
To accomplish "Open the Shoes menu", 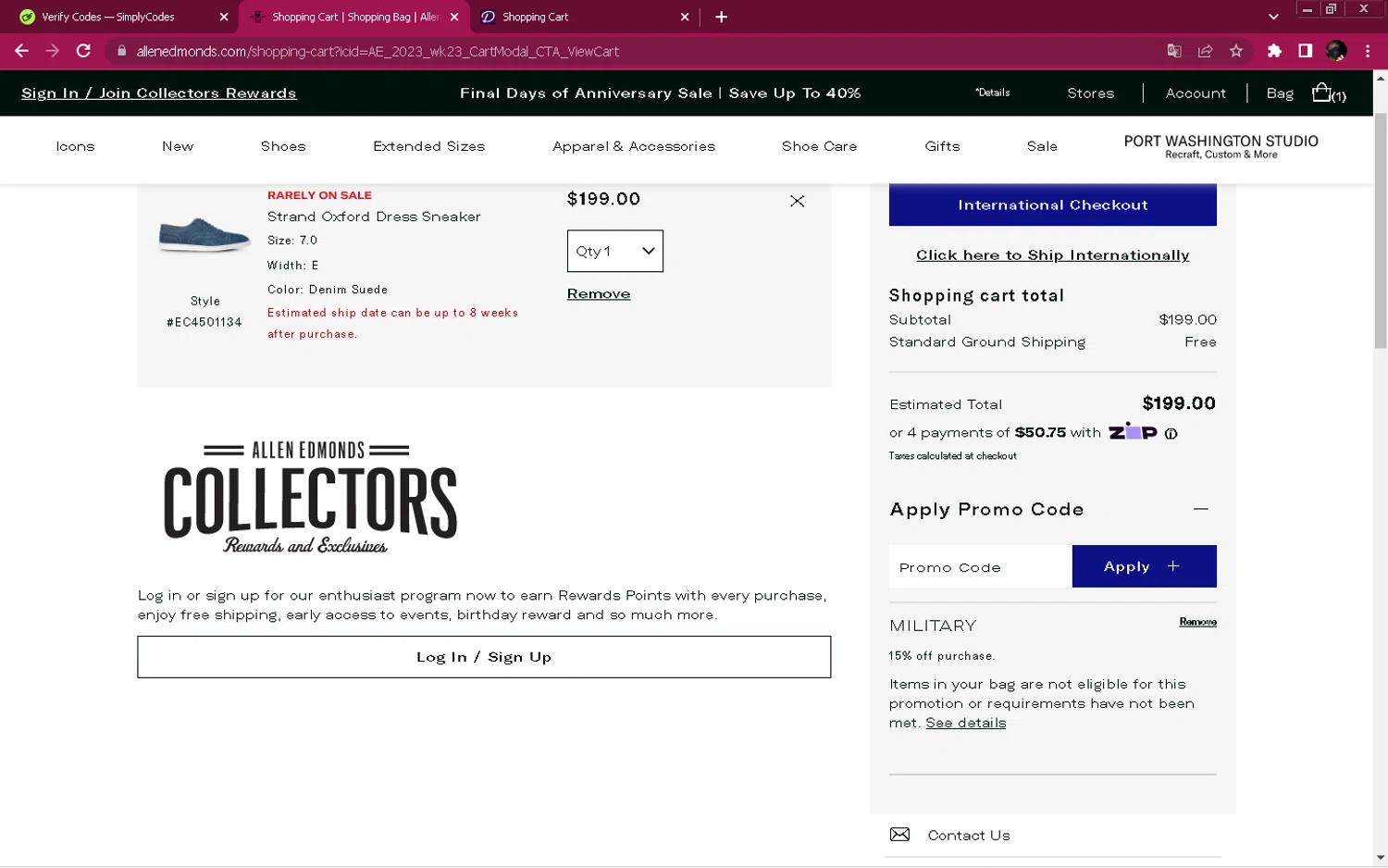I will pos(283,146).
